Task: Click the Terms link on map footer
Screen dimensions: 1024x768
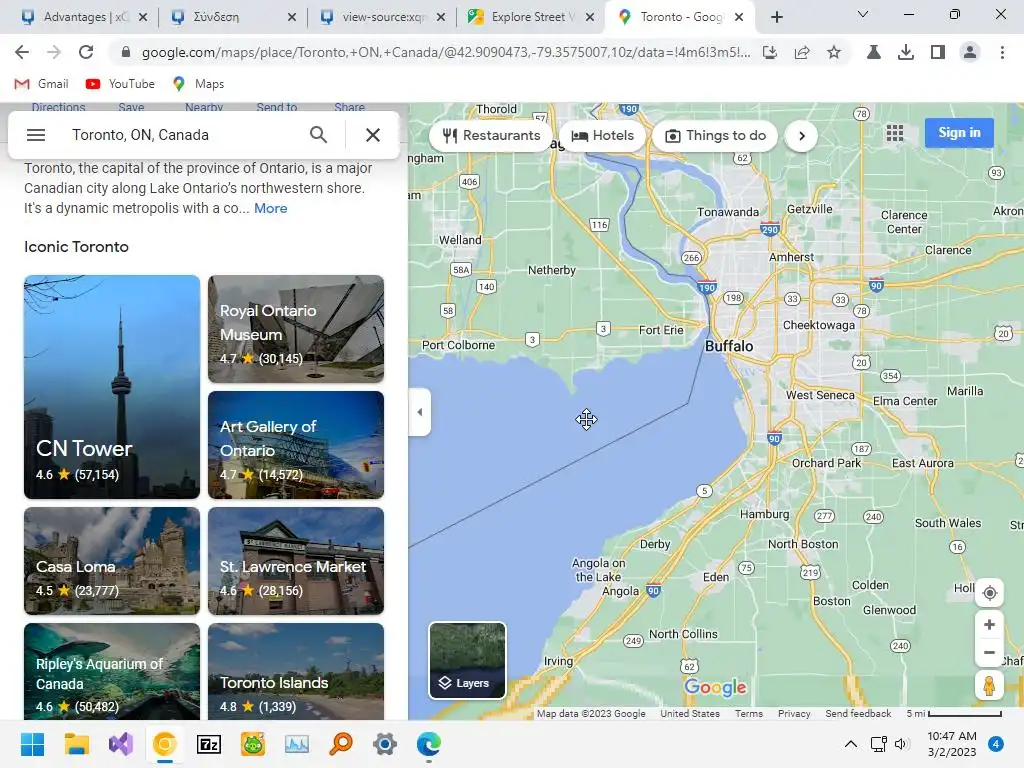Action: coord(748,714)
